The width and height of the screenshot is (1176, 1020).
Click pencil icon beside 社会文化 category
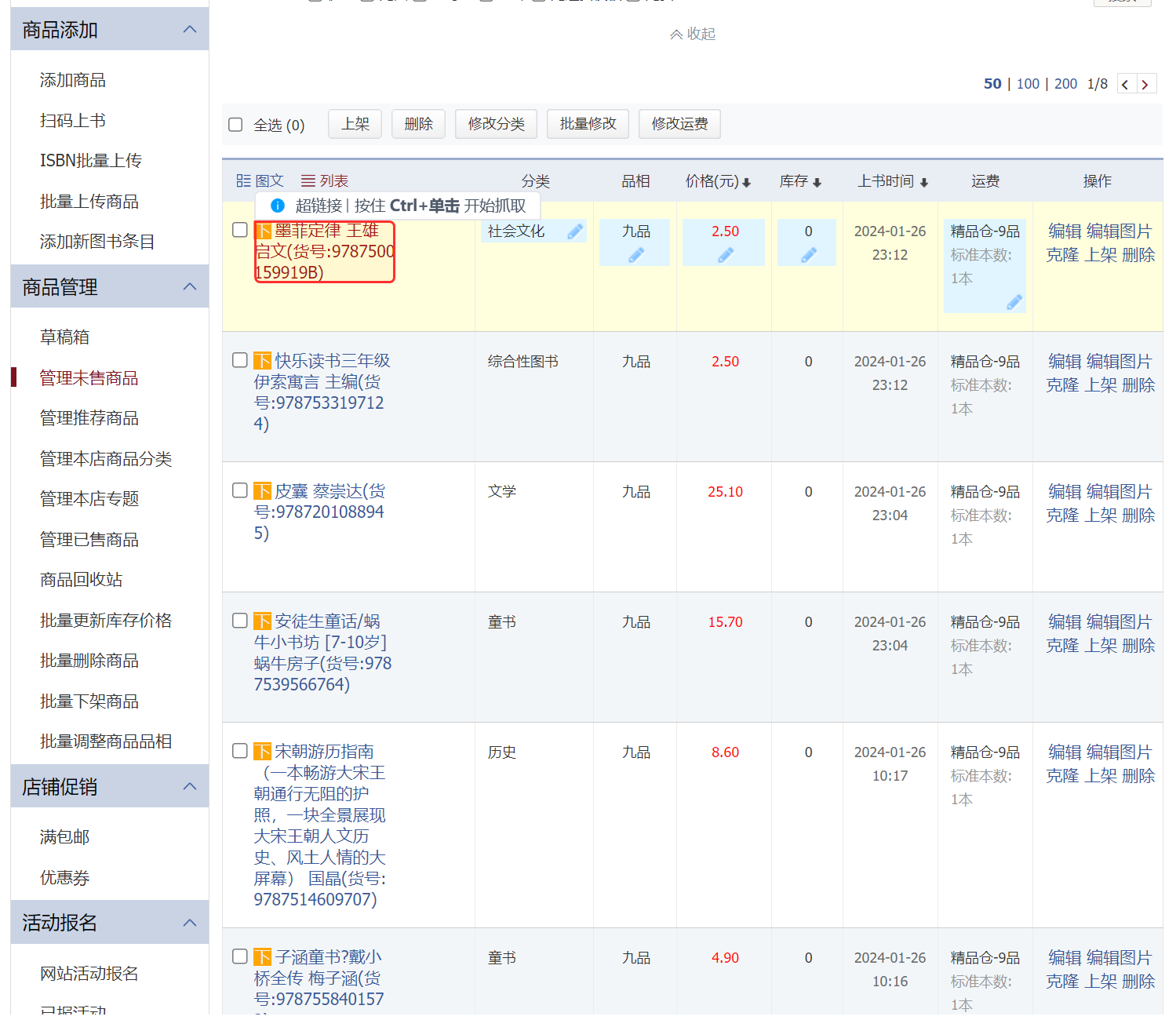point(575,231)
